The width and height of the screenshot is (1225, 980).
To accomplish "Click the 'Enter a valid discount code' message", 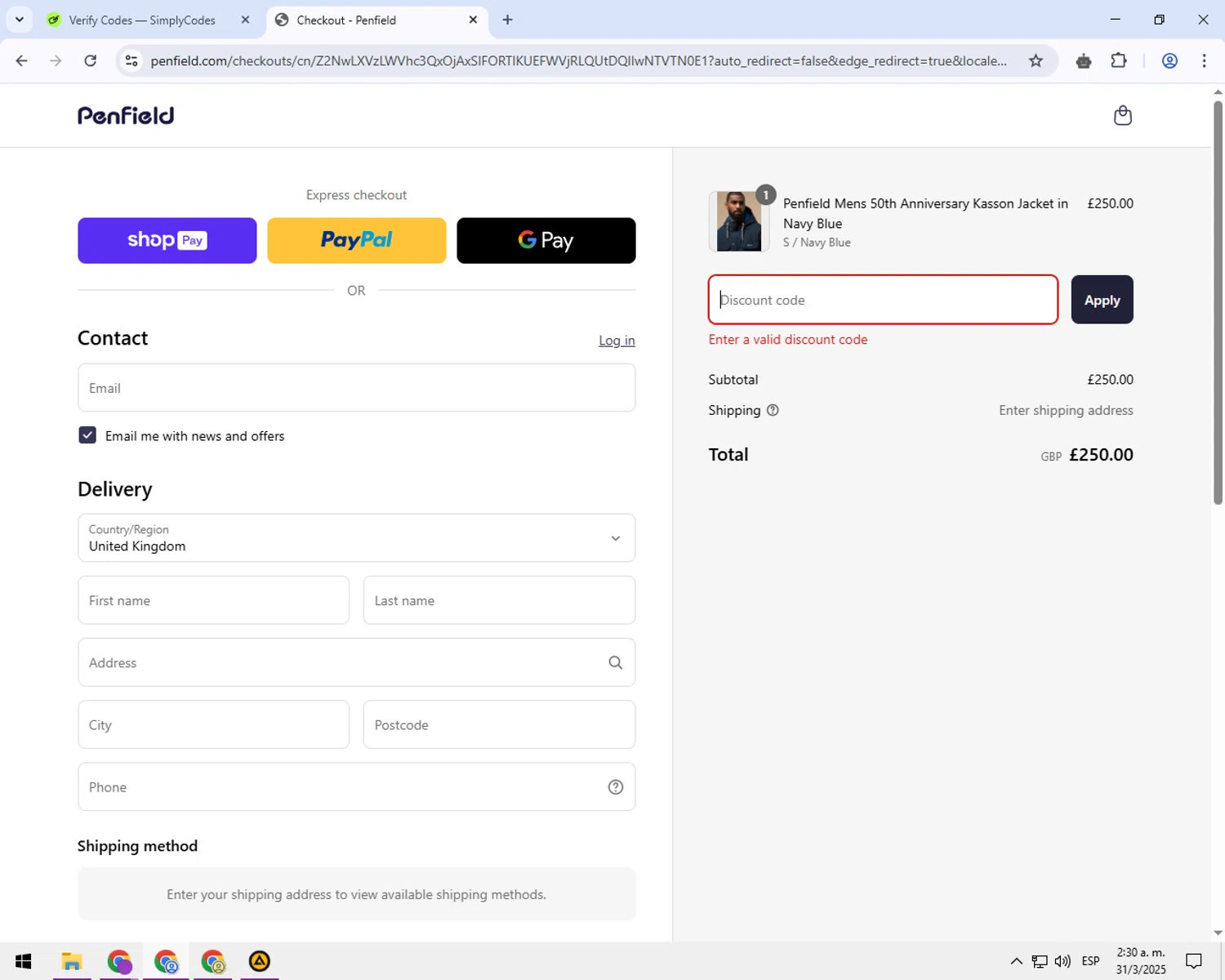I will pyautogui.click(x=788, y=340).
